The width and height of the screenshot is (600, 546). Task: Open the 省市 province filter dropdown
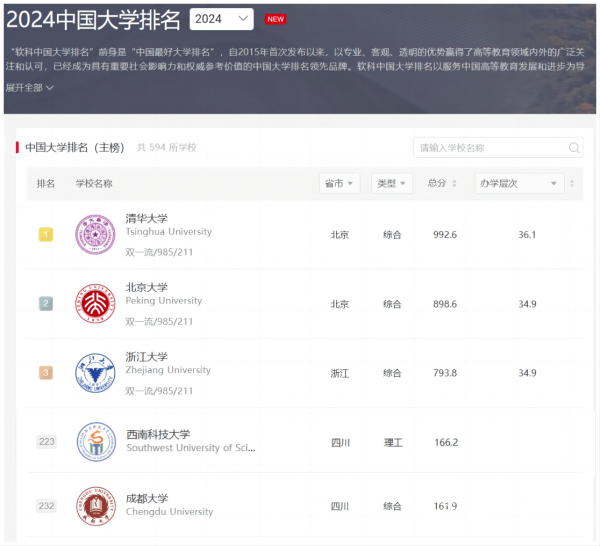(339, 184)
